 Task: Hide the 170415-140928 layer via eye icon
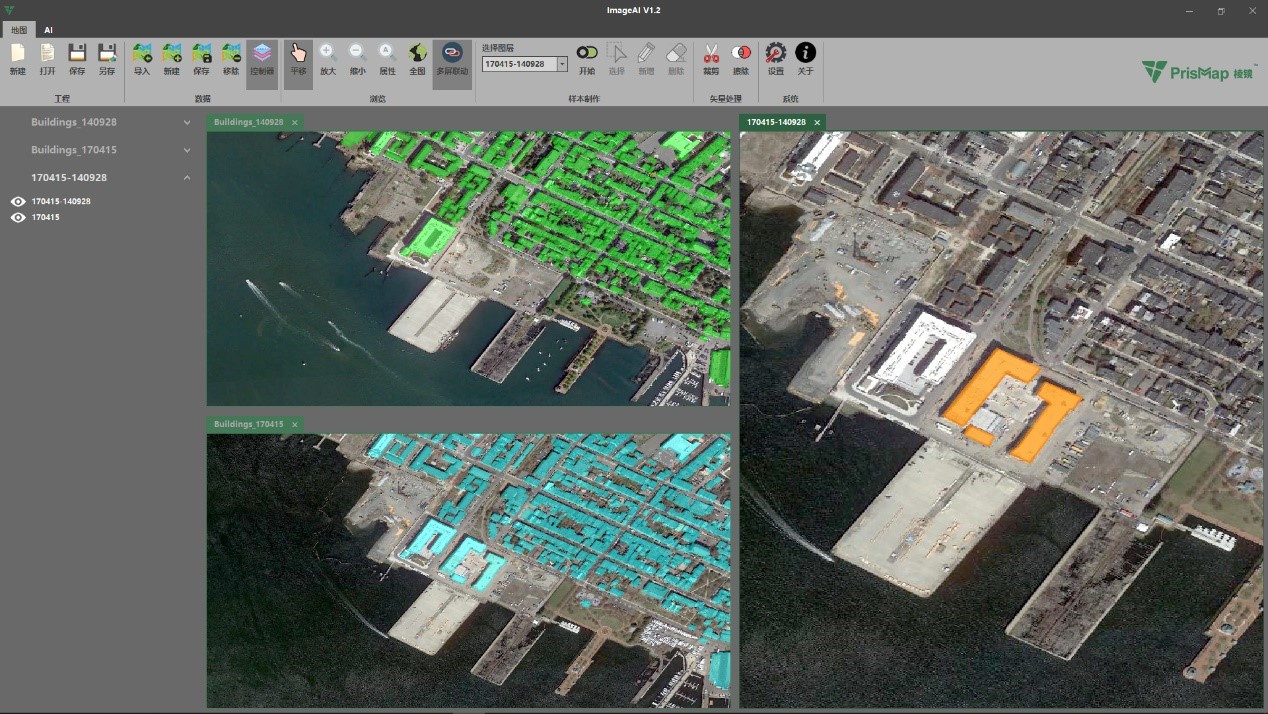pos(18,202)
